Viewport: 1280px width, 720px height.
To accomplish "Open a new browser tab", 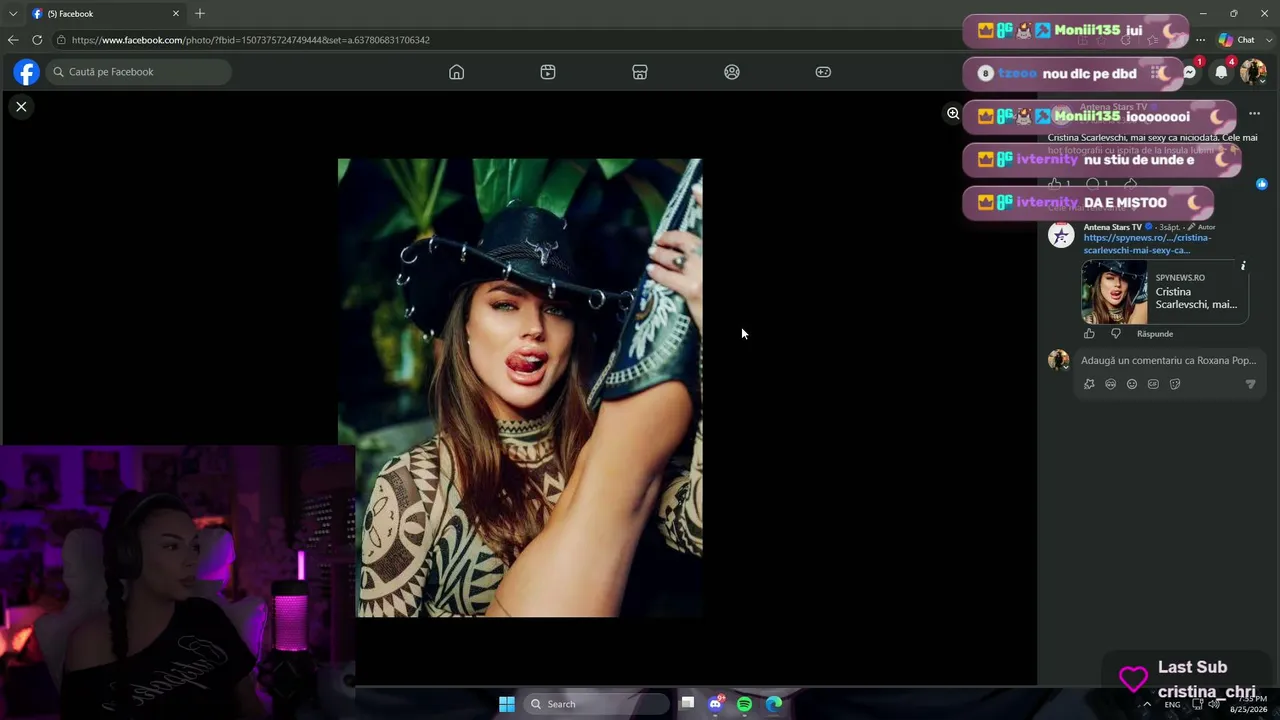I will (200, 14).
